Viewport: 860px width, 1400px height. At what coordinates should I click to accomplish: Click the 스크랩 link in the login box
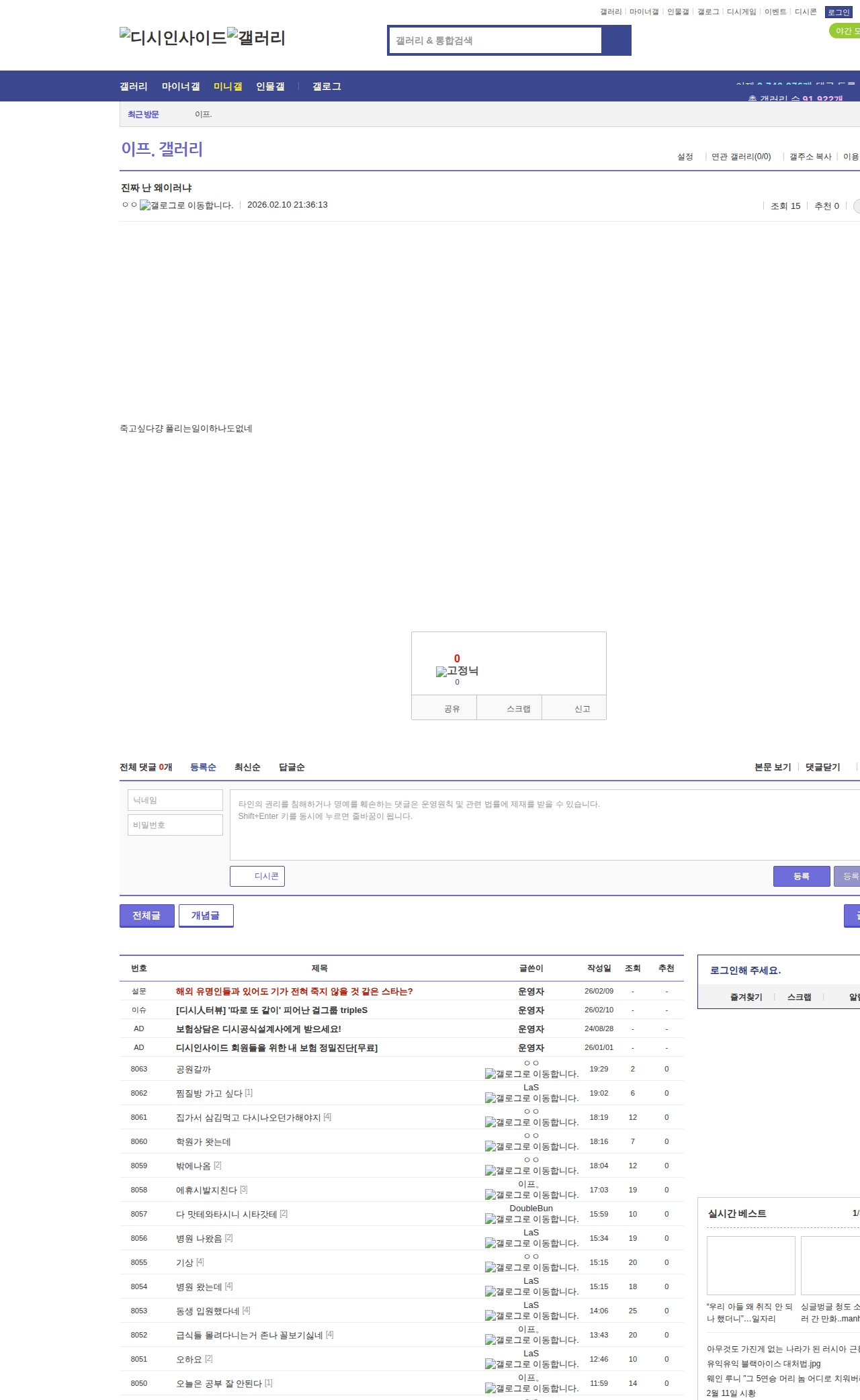[x=800, y=998]
